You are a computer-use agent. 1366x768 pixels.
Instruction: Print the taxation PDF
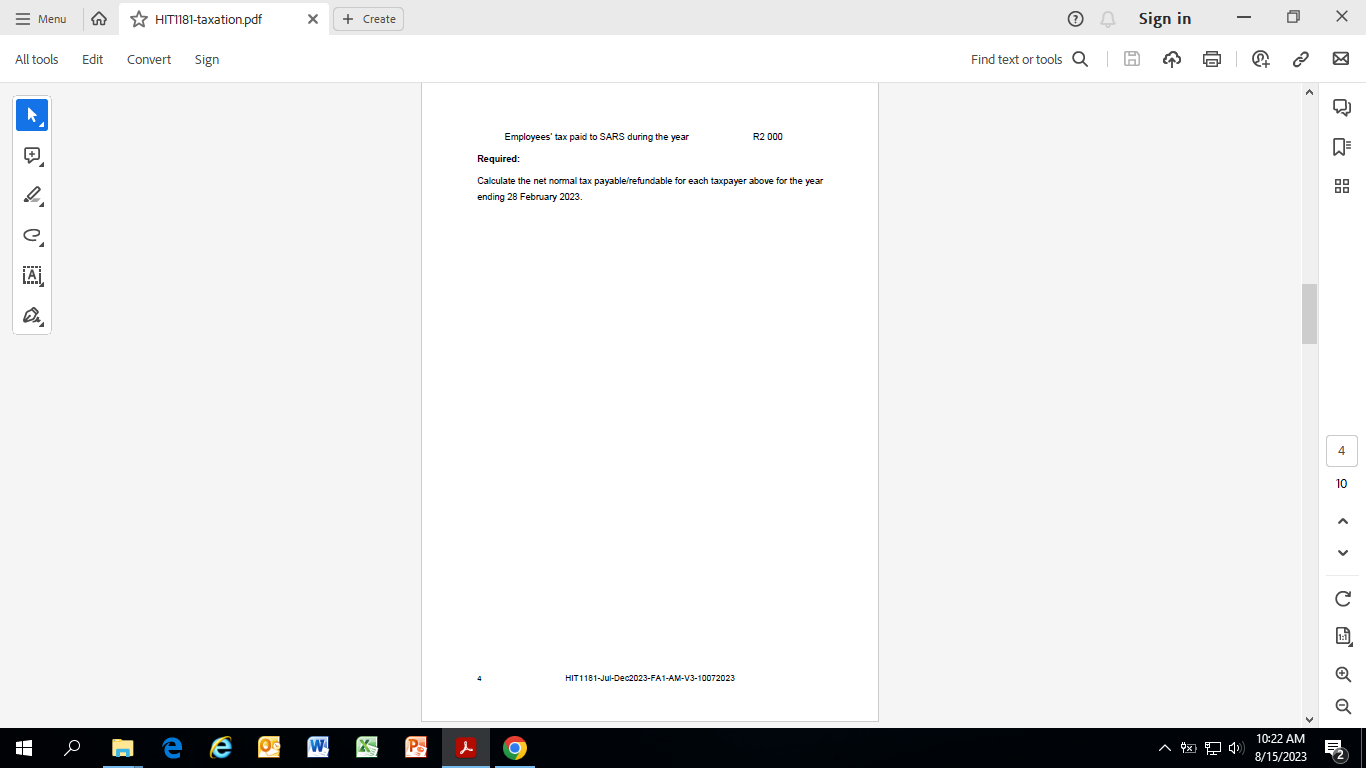(x=1211, y=59)
